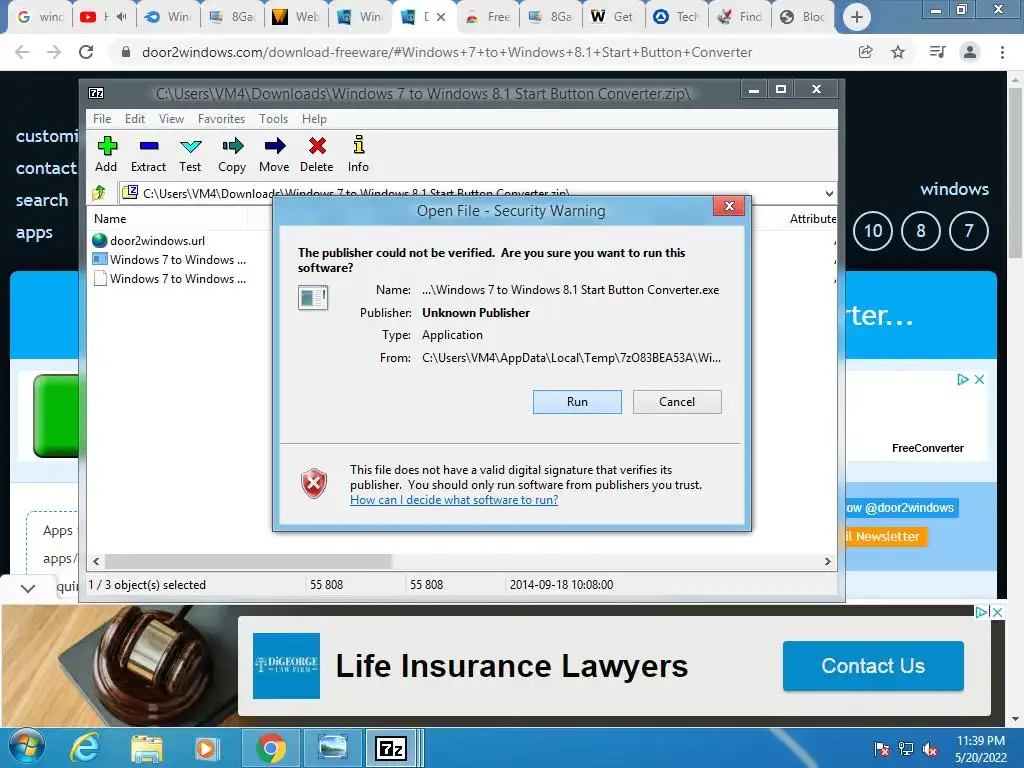Viewport: 1024px width, 768px height.
Task: Collapse the chevron at the page's lower-left
Action: click(27, 588)
